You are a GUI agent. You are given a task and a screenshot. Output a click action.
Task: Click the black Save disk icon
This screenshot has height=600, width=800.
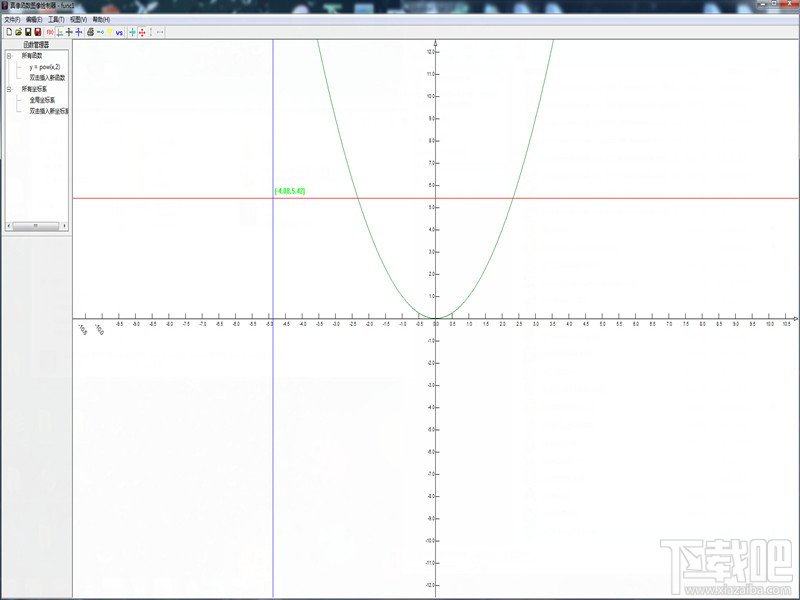(x=28, y=32)
